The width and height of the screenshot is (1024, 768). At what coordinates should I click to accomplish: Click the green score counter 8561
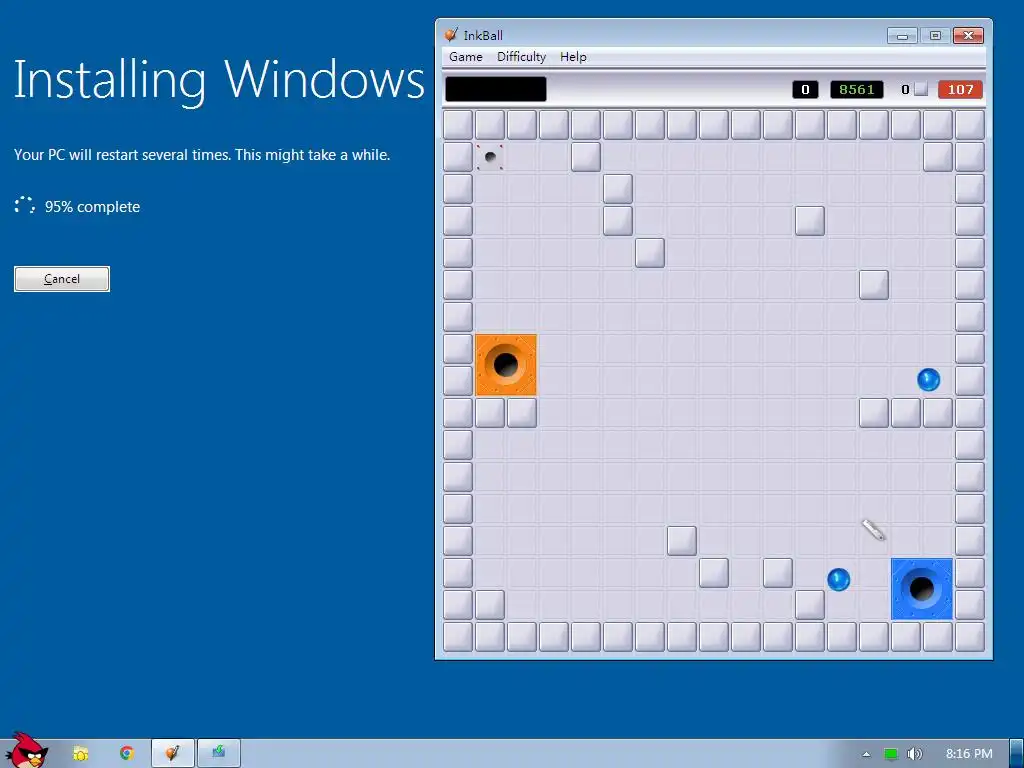coord(856,89)
